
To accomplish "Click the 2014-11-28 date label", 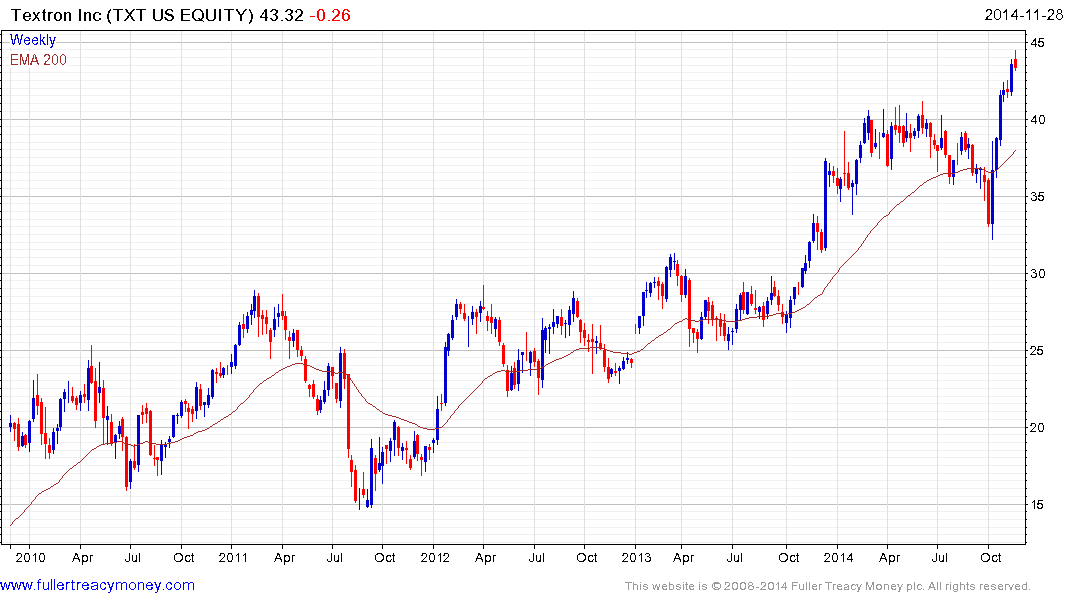I will pyautogui.click(x=1024, y=15).
